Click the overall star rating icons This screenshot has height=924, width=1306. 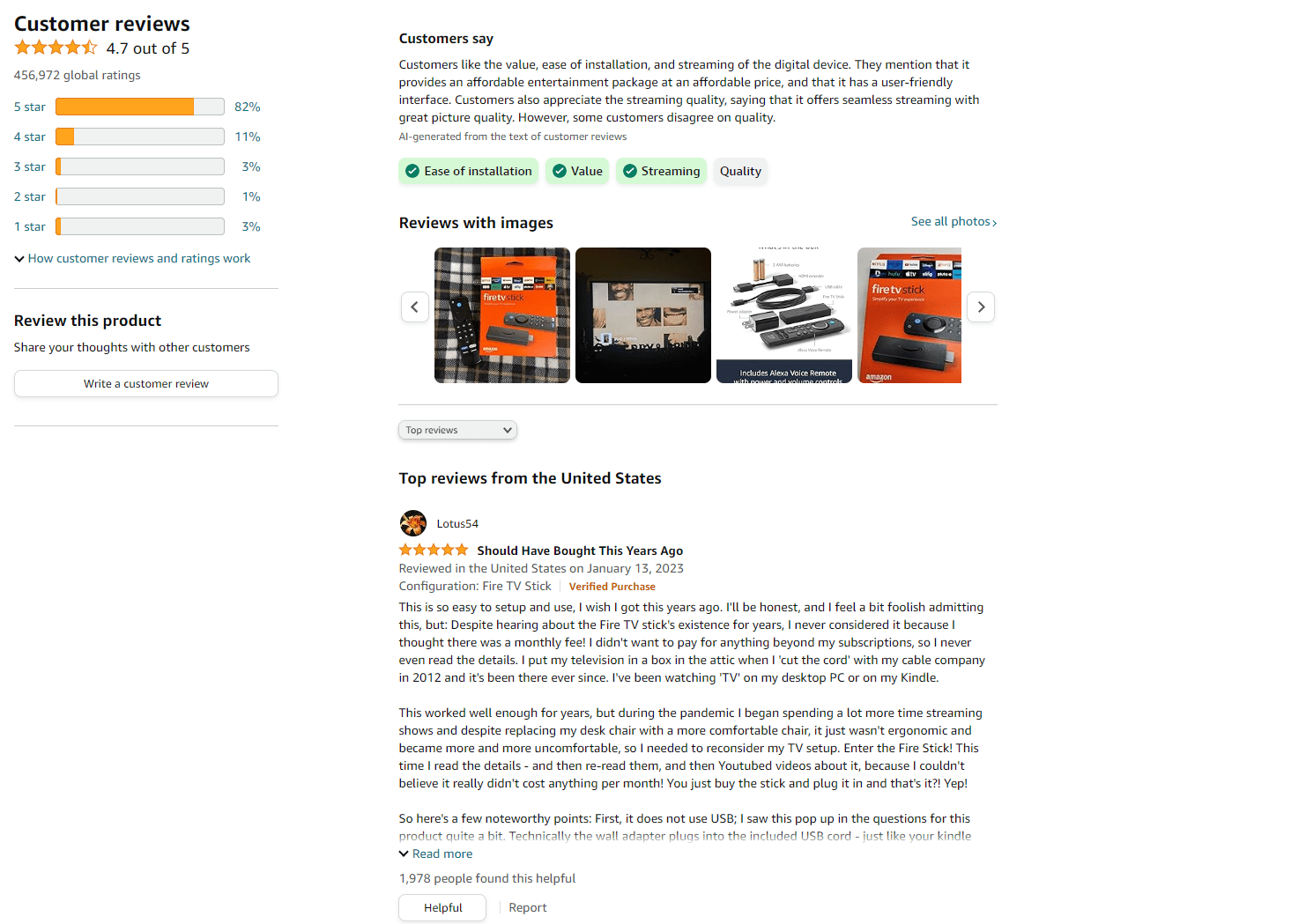tap(56, 48)
